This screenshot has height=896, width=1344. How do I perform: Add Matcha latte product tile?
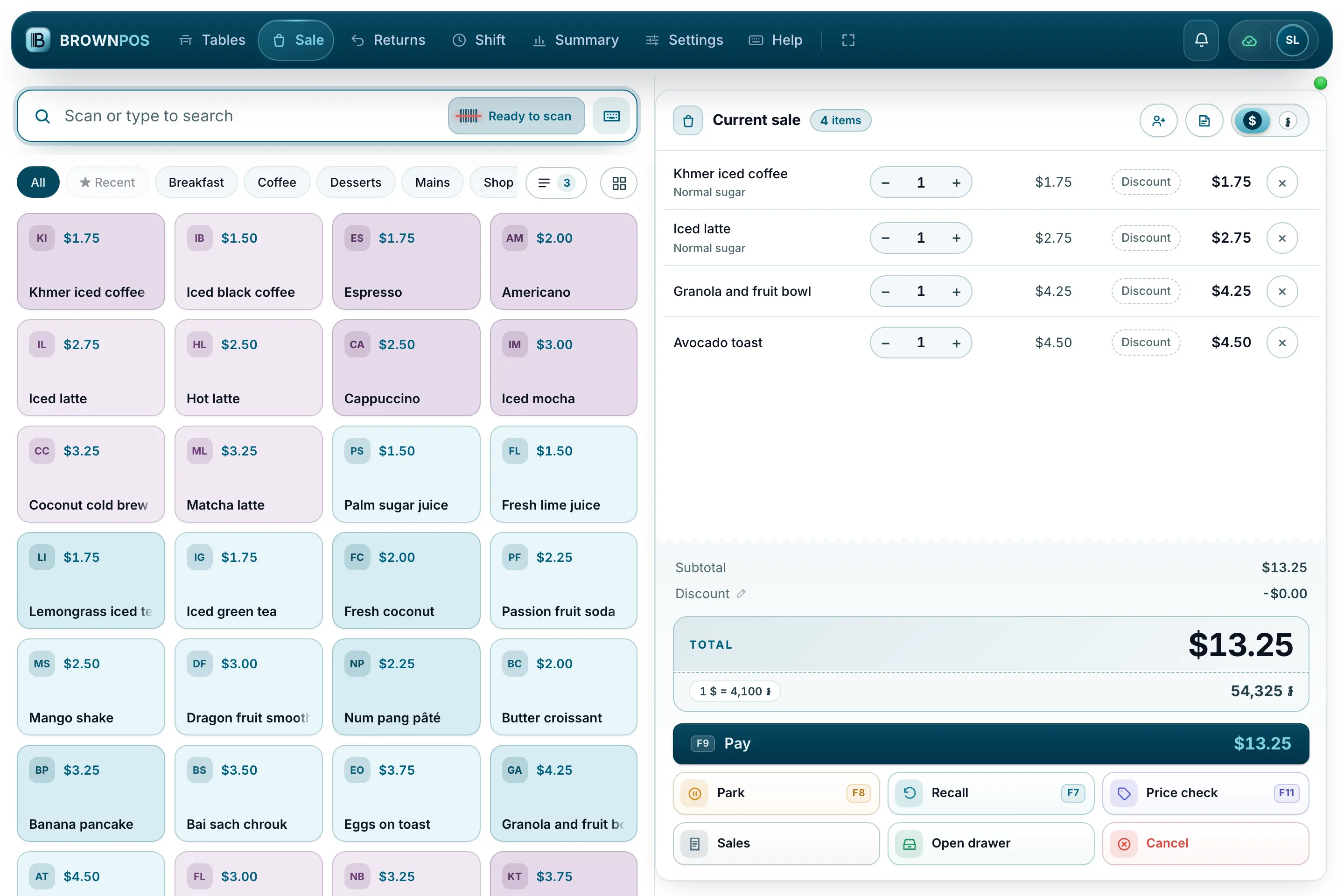click(249, 474)
